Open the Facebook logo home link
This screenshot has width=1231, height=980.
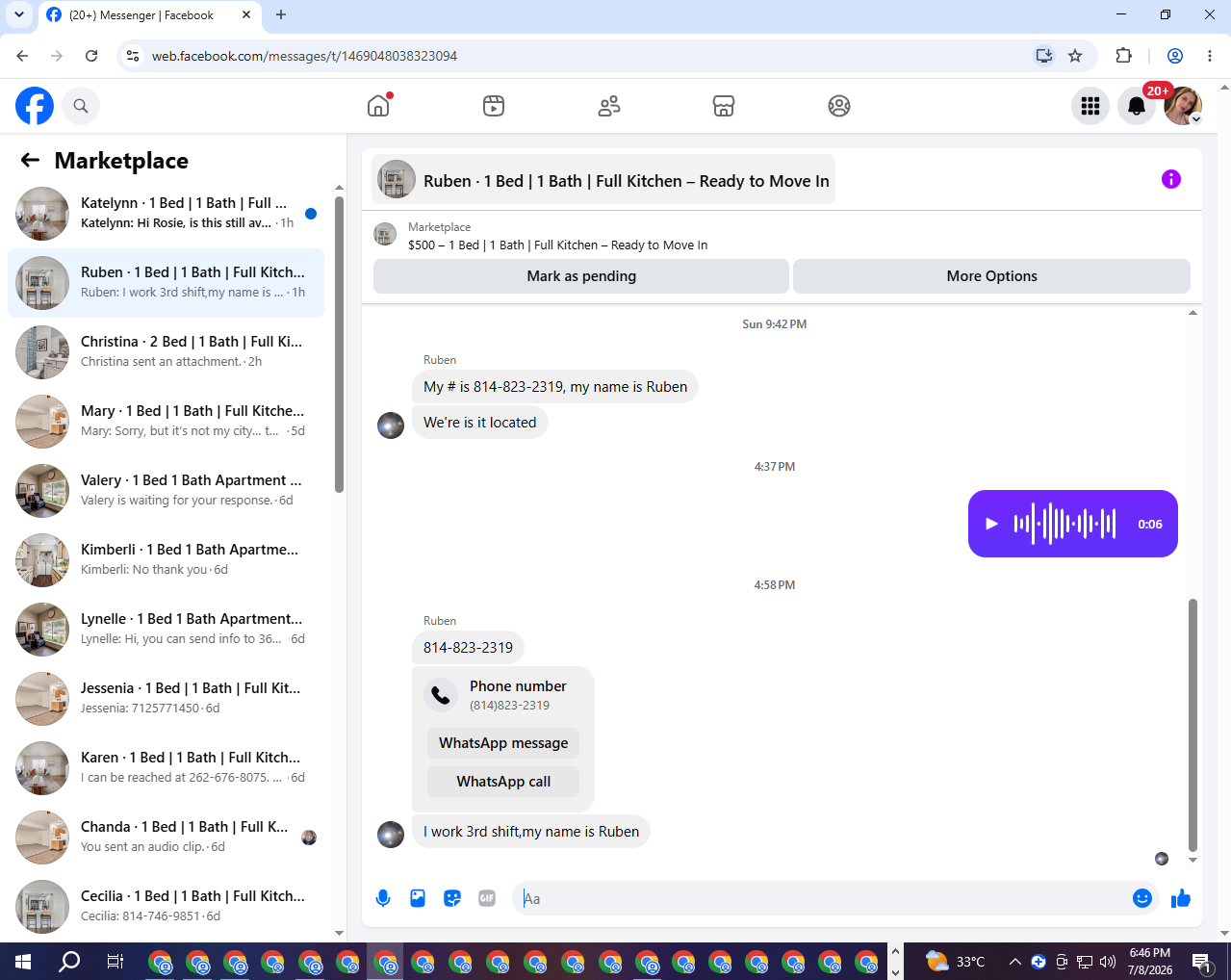(x=35, y=106)
